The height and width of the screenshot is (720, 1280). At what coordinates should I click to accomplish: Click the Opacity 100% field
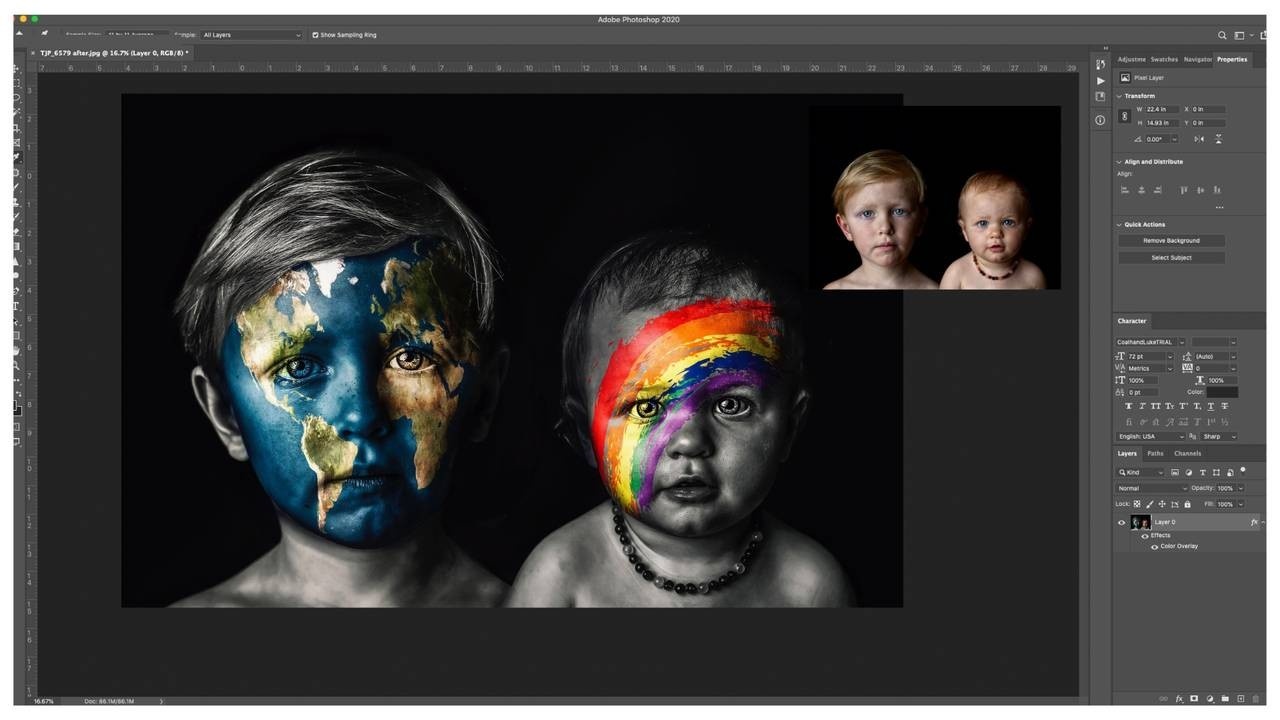[1226, 488]
